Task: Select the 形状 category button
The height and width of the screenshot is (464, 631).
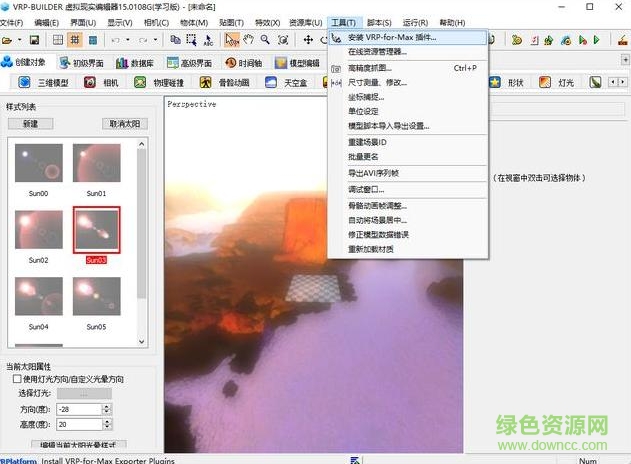Action: coord(506,82)
